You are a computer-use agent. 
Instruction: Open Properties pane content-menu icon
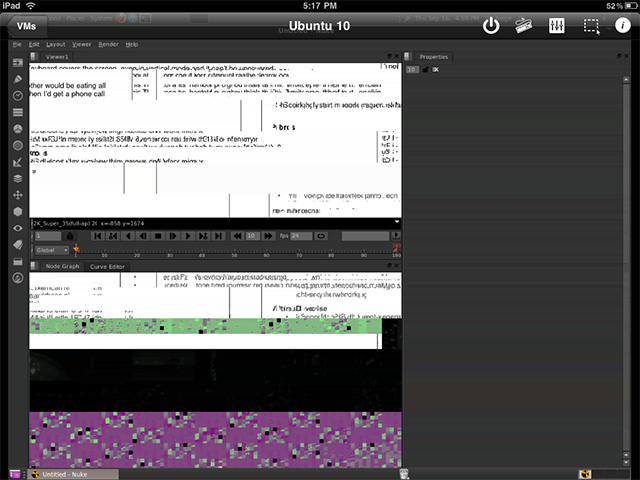[x=407, y=56]
